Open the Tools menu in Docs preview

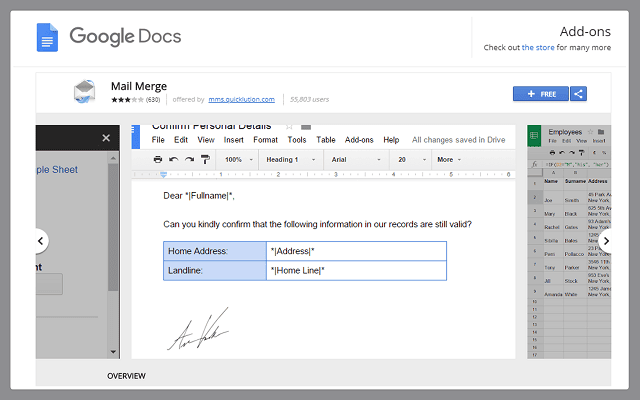click(297, 140)
